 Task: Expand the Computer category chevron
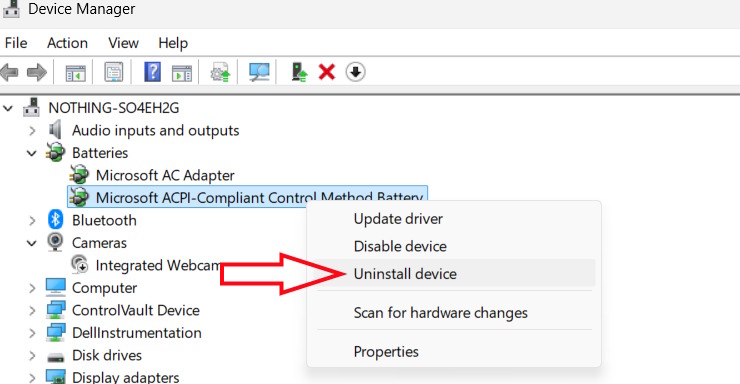click(x=32, y=288)
